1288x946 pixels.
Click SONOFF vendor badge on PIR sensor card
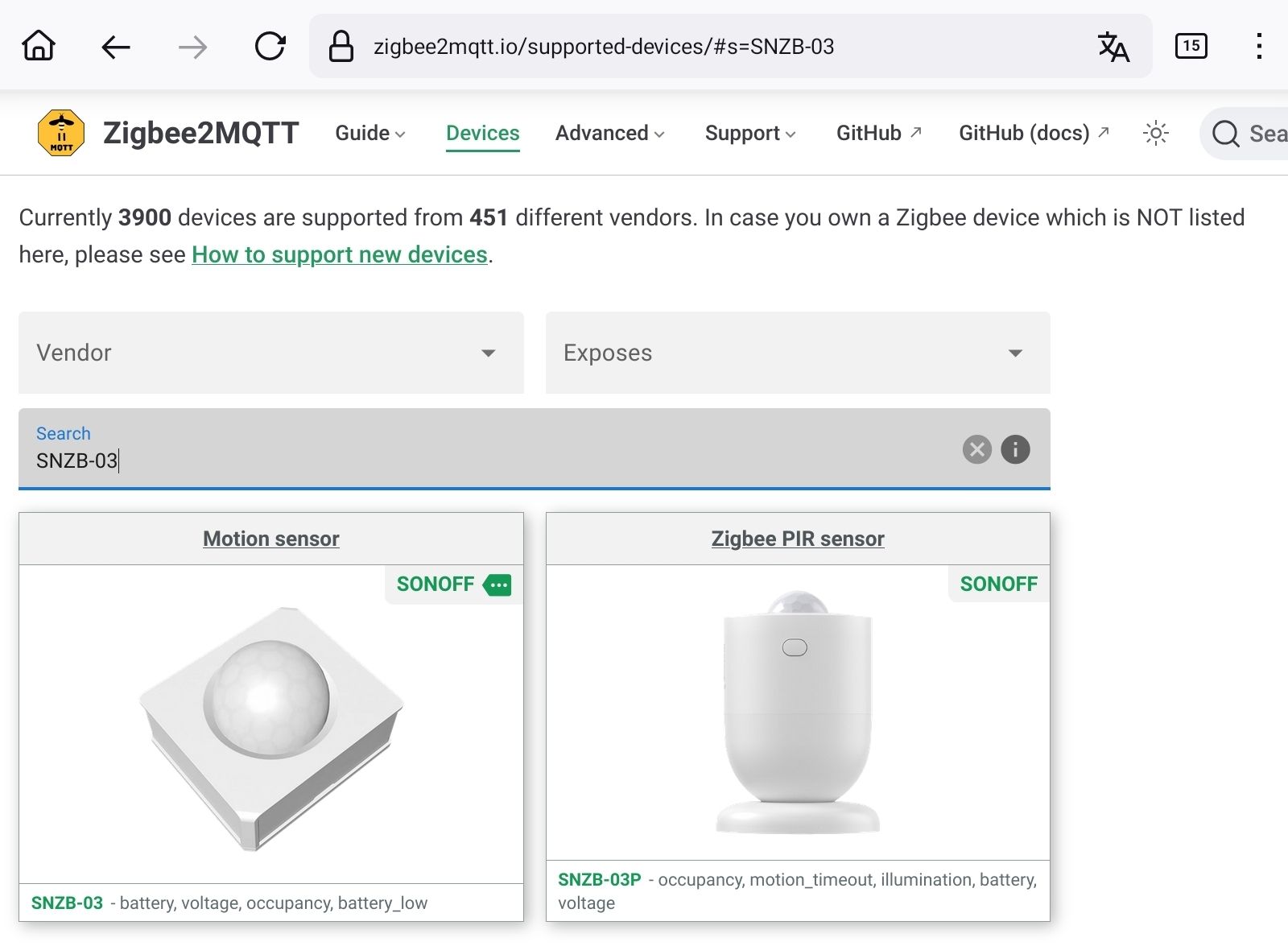[x=999, y=584]
